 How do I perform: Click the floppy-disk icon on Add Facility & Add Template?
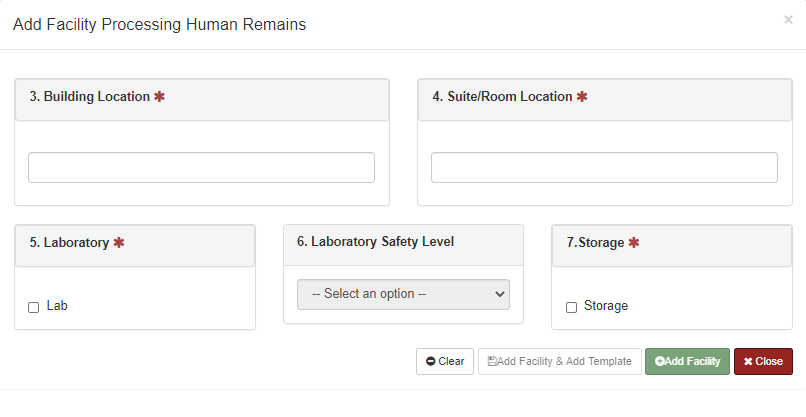click(x=492, y=361)
